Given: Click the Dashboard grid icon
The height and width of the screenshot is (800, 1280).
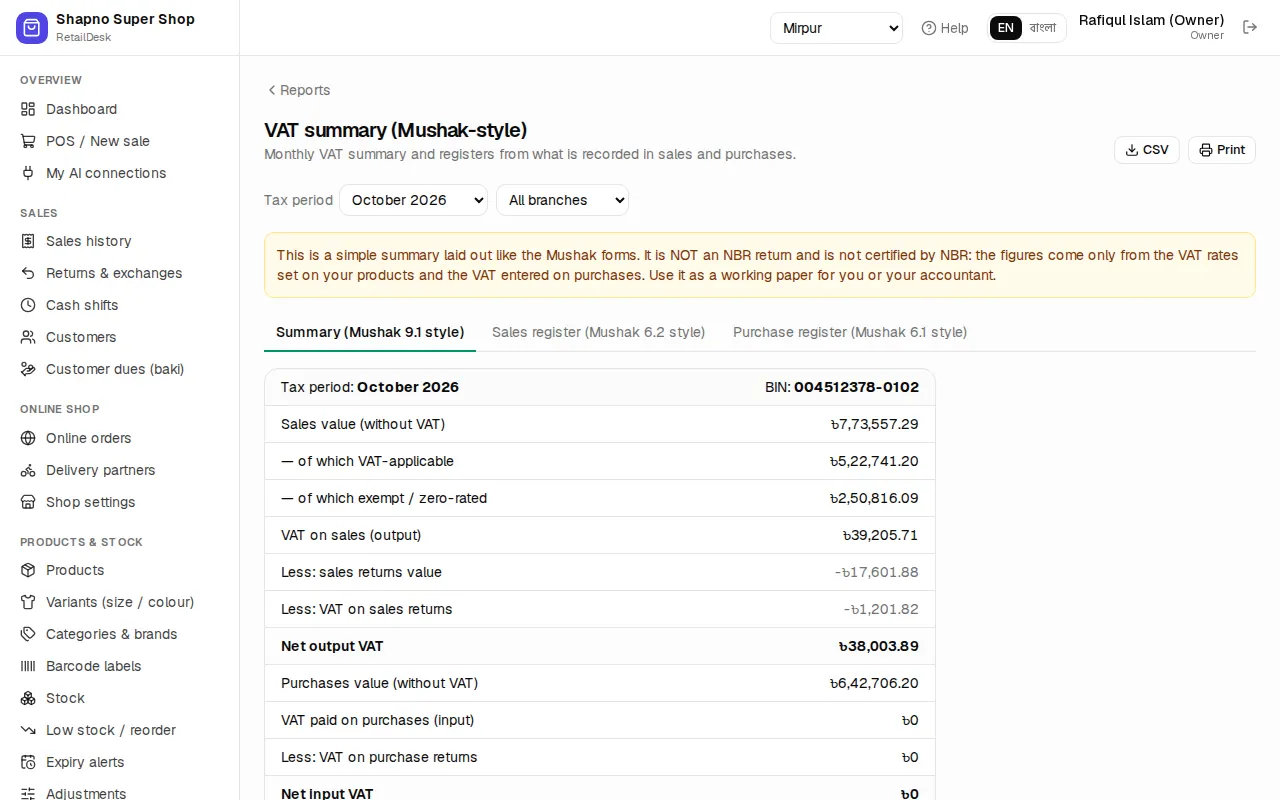Looking at the screenshot, I should (28, 109).
